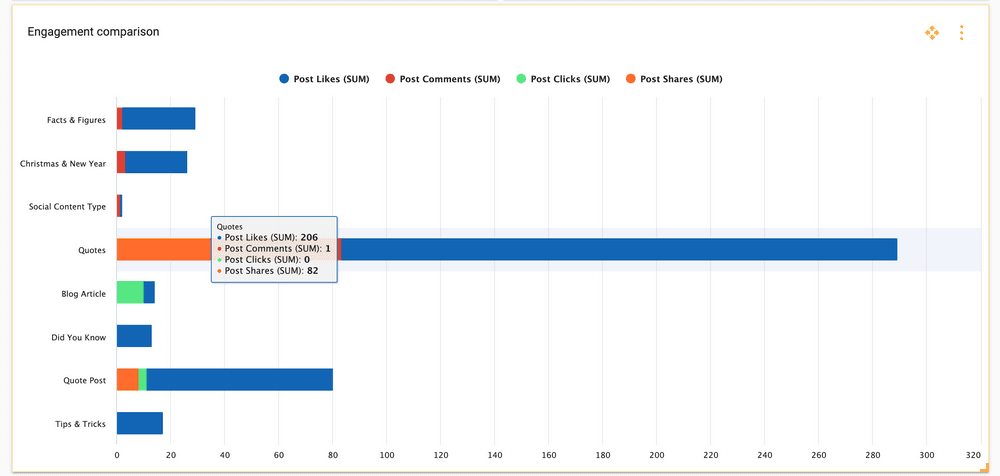Image resolution: width=1000 pixels, height=476 pixels.
Task: Toggle Post Shares (SUM) legend entry
Action: pyautogui.click(x=673, y=79)
